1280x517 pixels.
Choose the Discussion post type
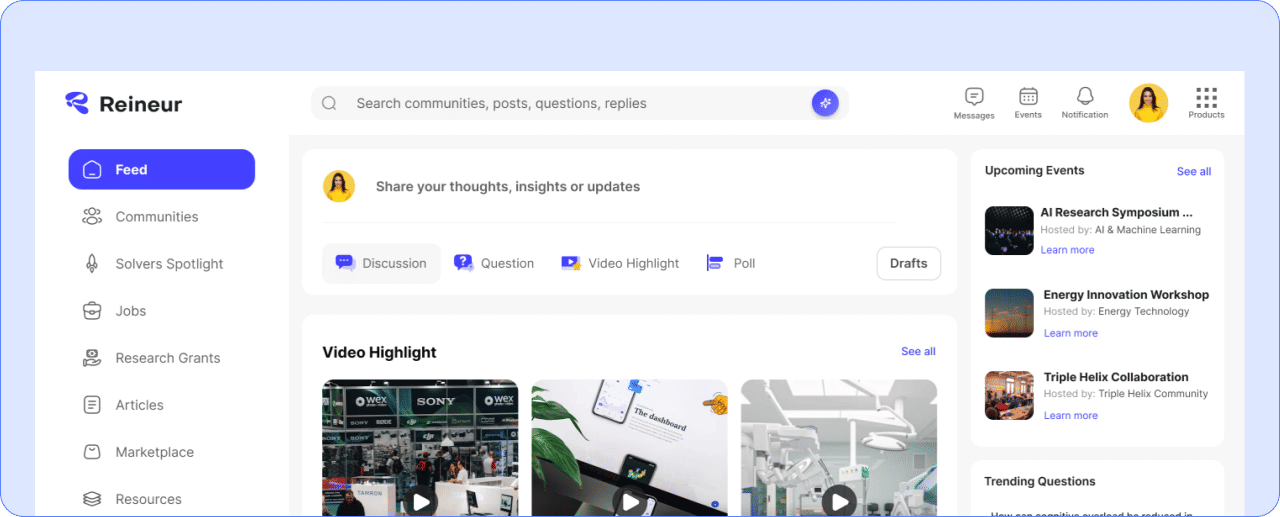[381, 263]
